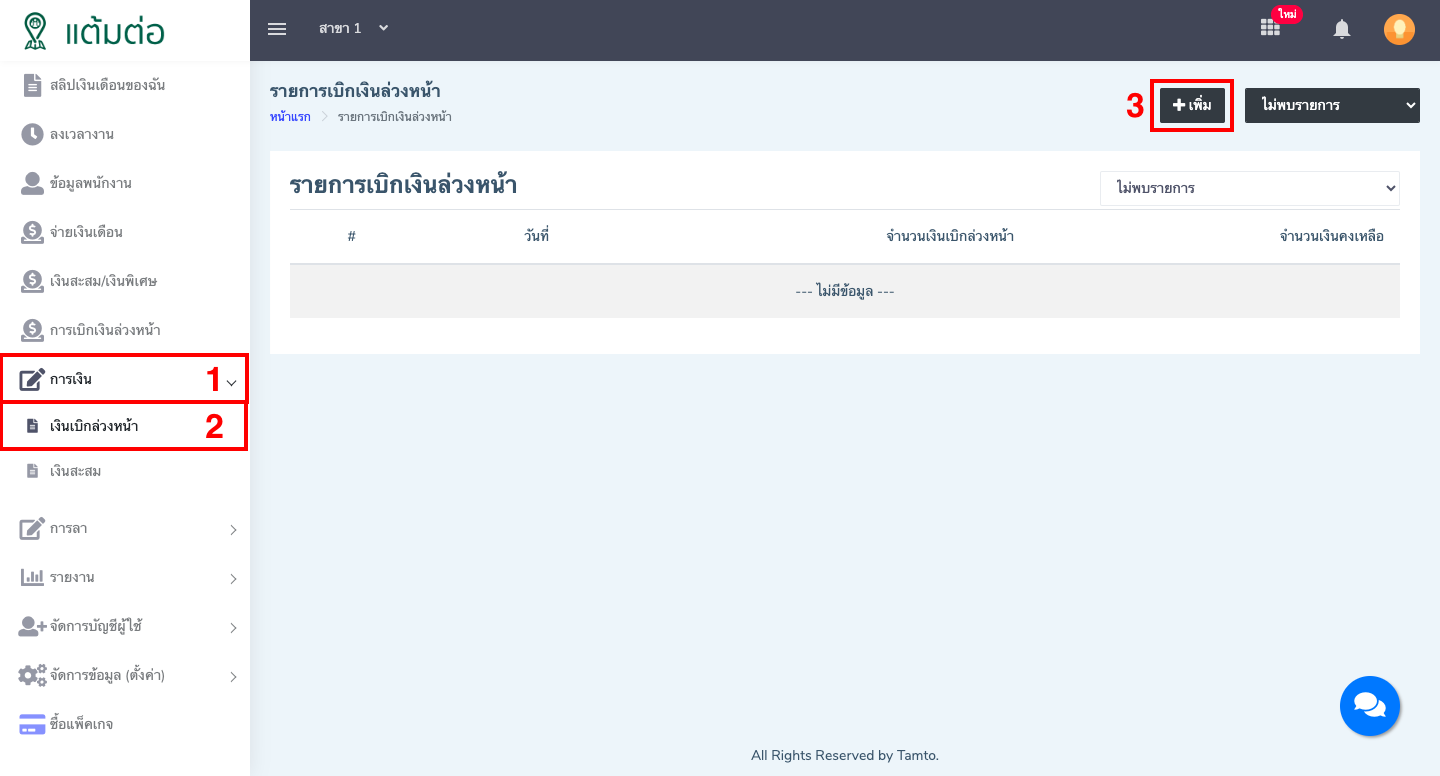Image resolution: width=1440 pixels, height=776 pixels.
Task: Click the การเบิกเงินล่วงหน้า icon
Action: coord(33,330)
